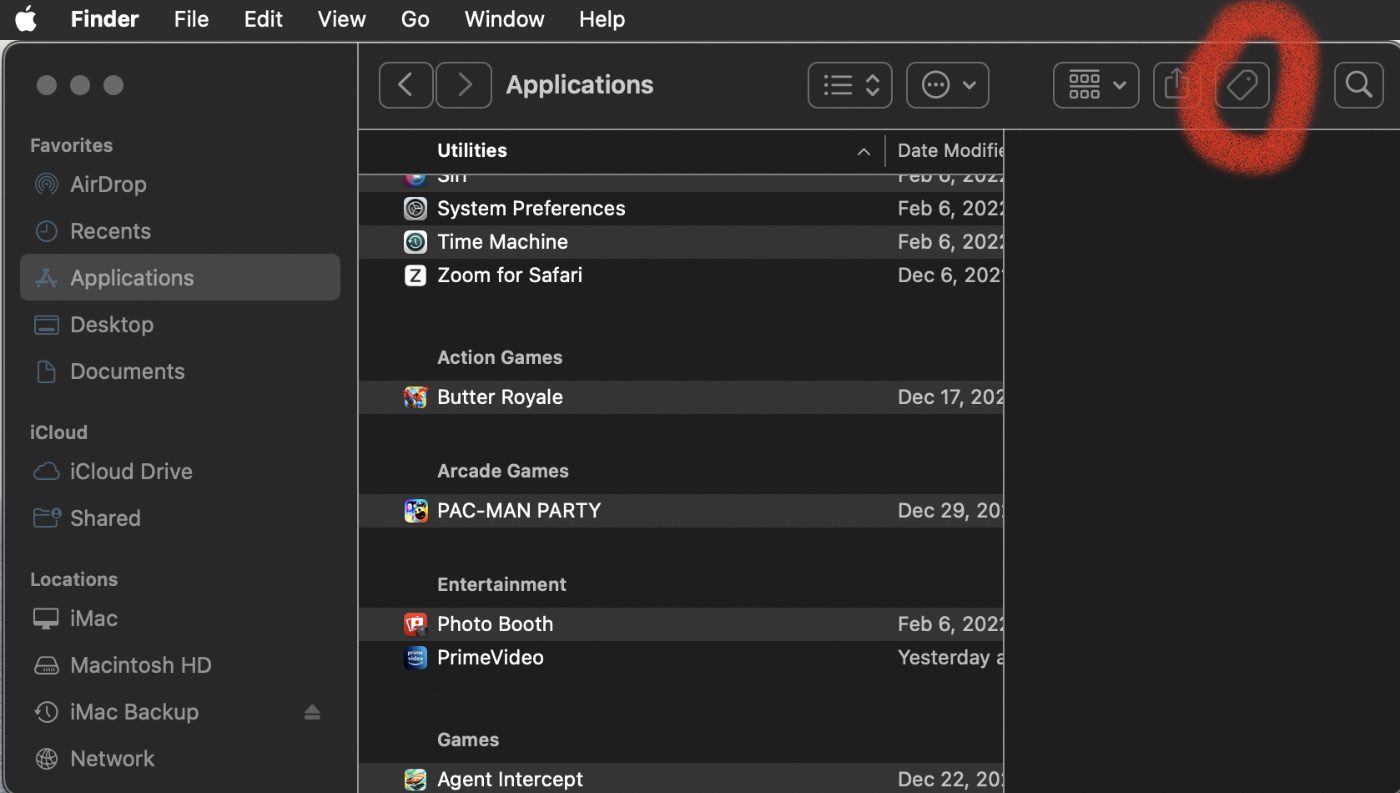
Task: Click the Applications sidebar icon
Action: tap(46, 278)
